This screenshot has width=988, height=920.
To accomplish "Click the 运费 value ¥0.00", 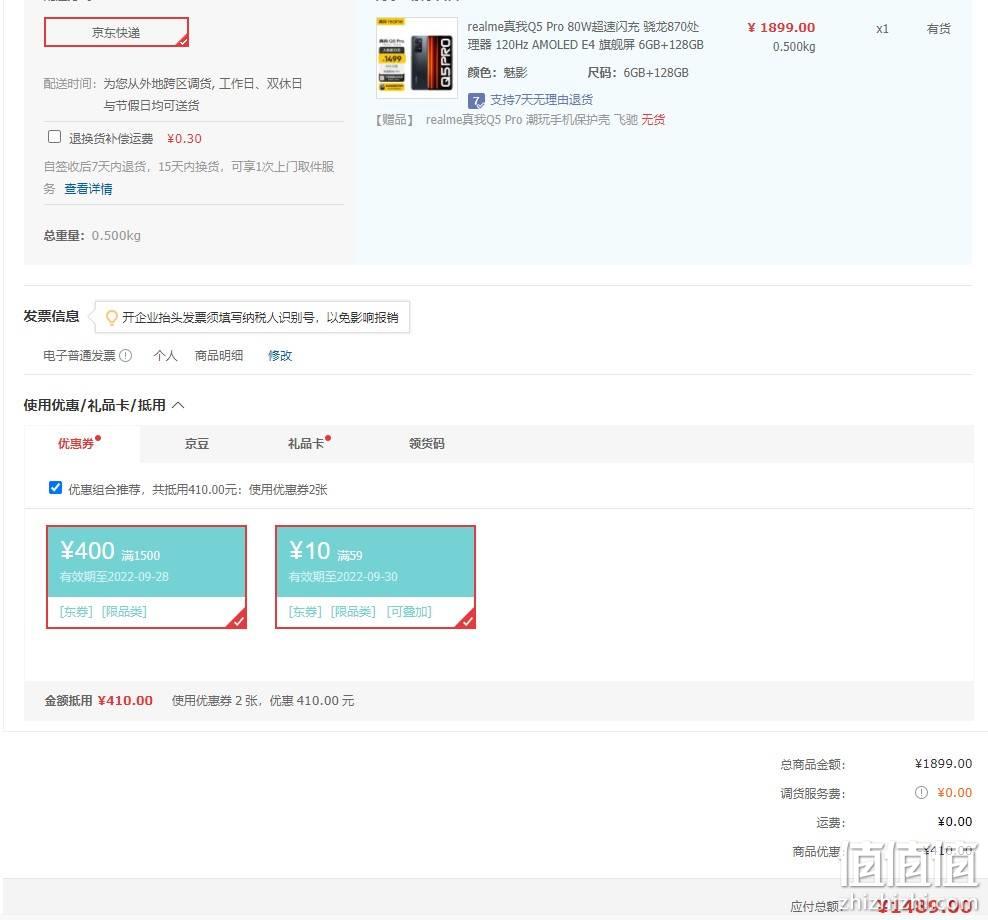I will click(955, 822).
